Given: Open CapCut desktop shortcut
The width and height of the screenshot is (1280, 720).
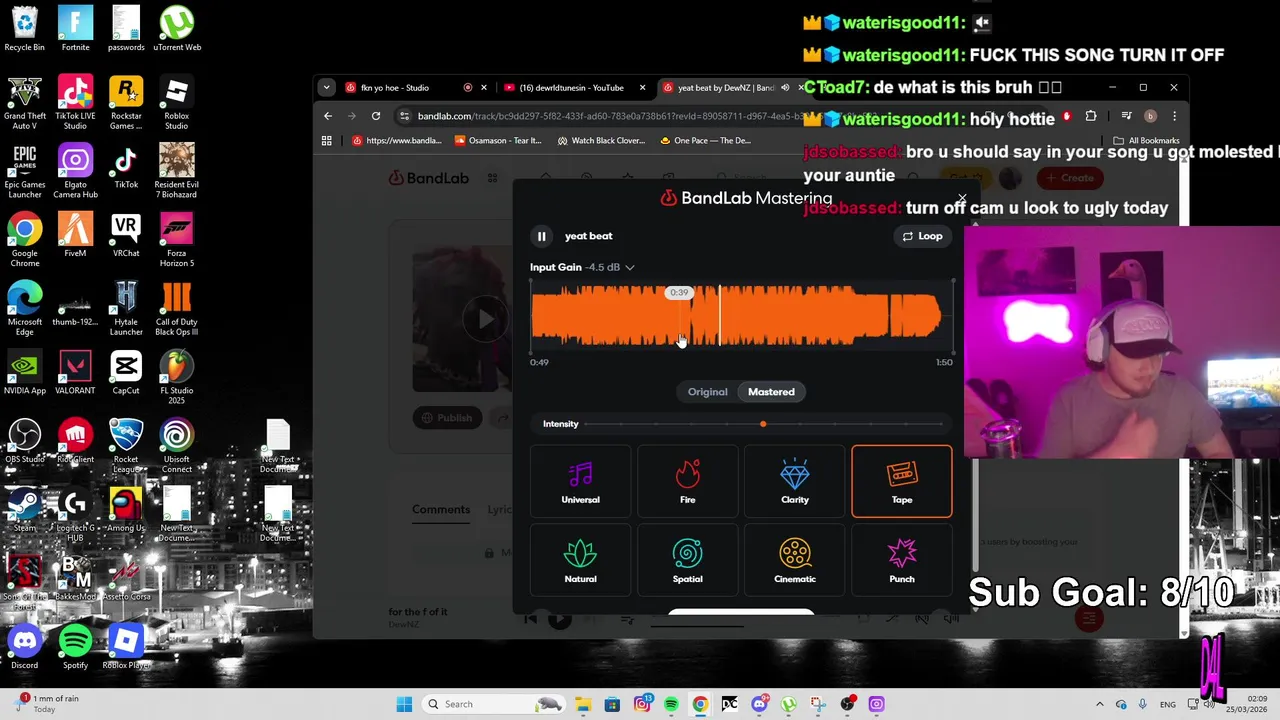Looking at the screenshot, I should (x=126, y=373).
